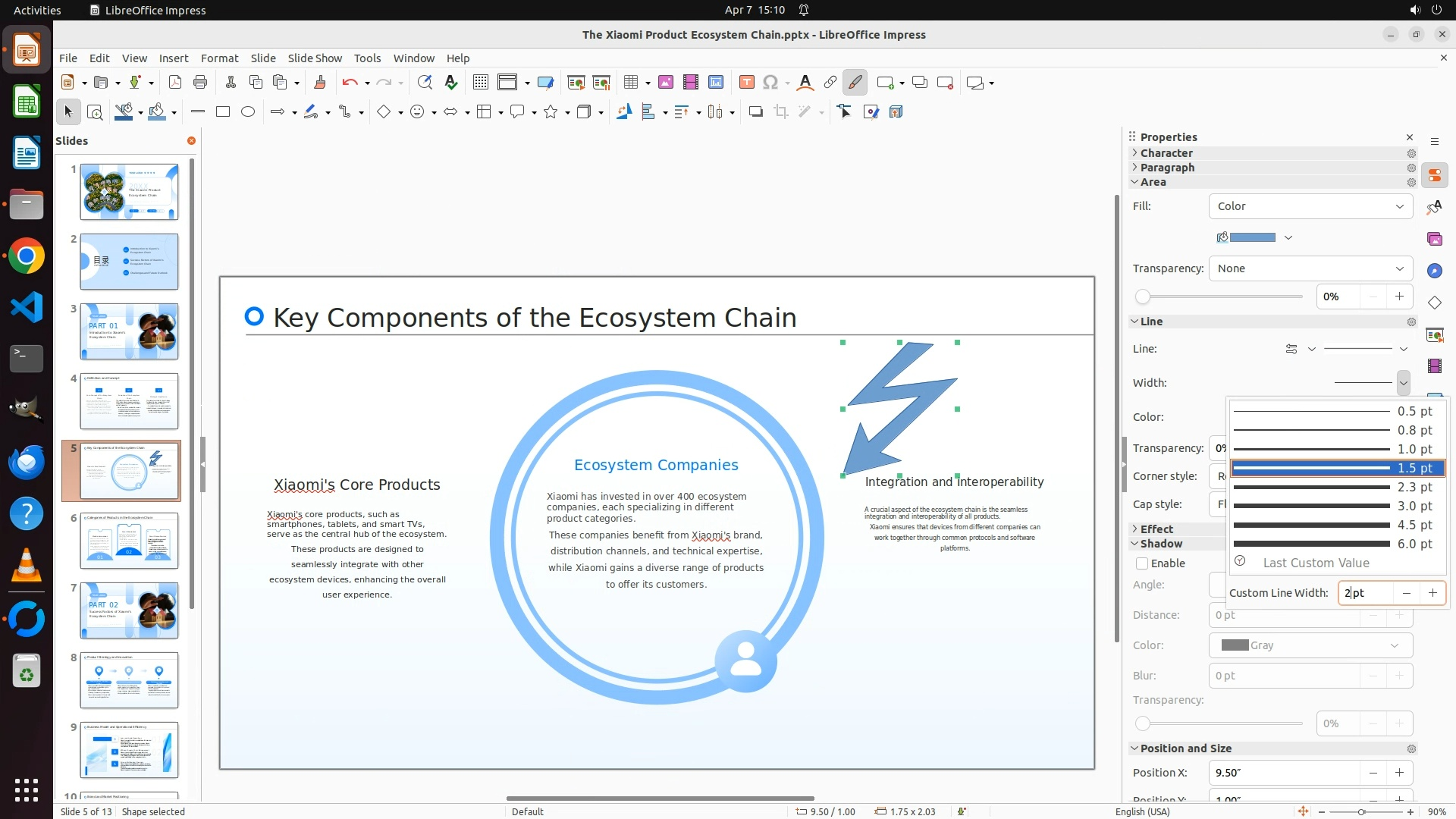Click the Insert Text Box icon
Viewport: 1456px width, 819px height.
click(x=746, y=83)
